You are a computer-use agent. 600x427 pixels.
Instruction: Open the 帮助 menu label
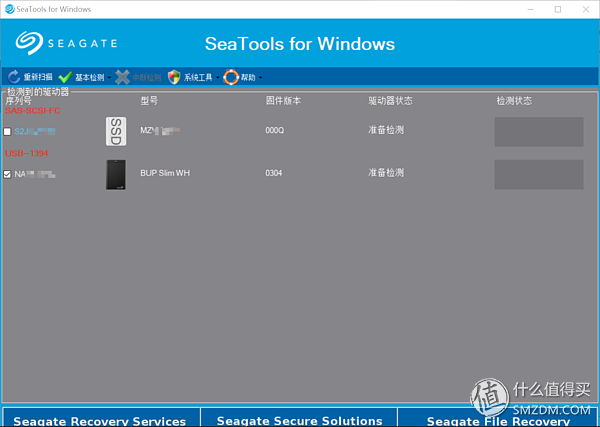[248, 77]
